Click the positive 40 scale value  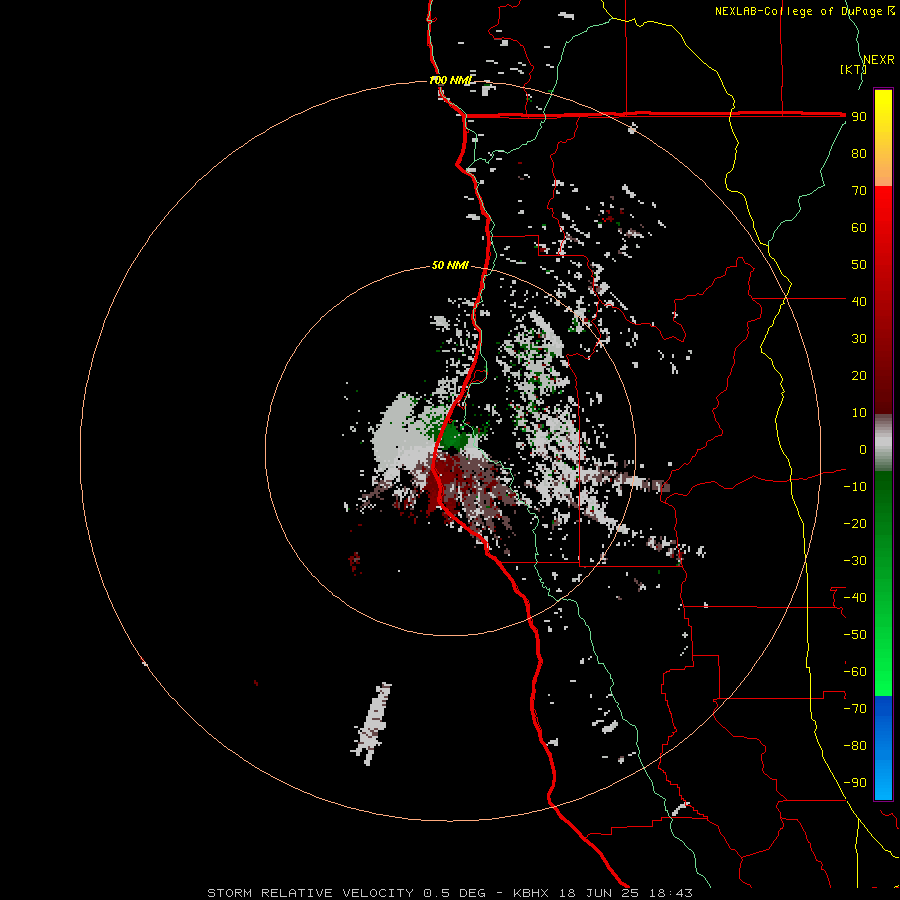pyautogui.click(x=859, y=301)
